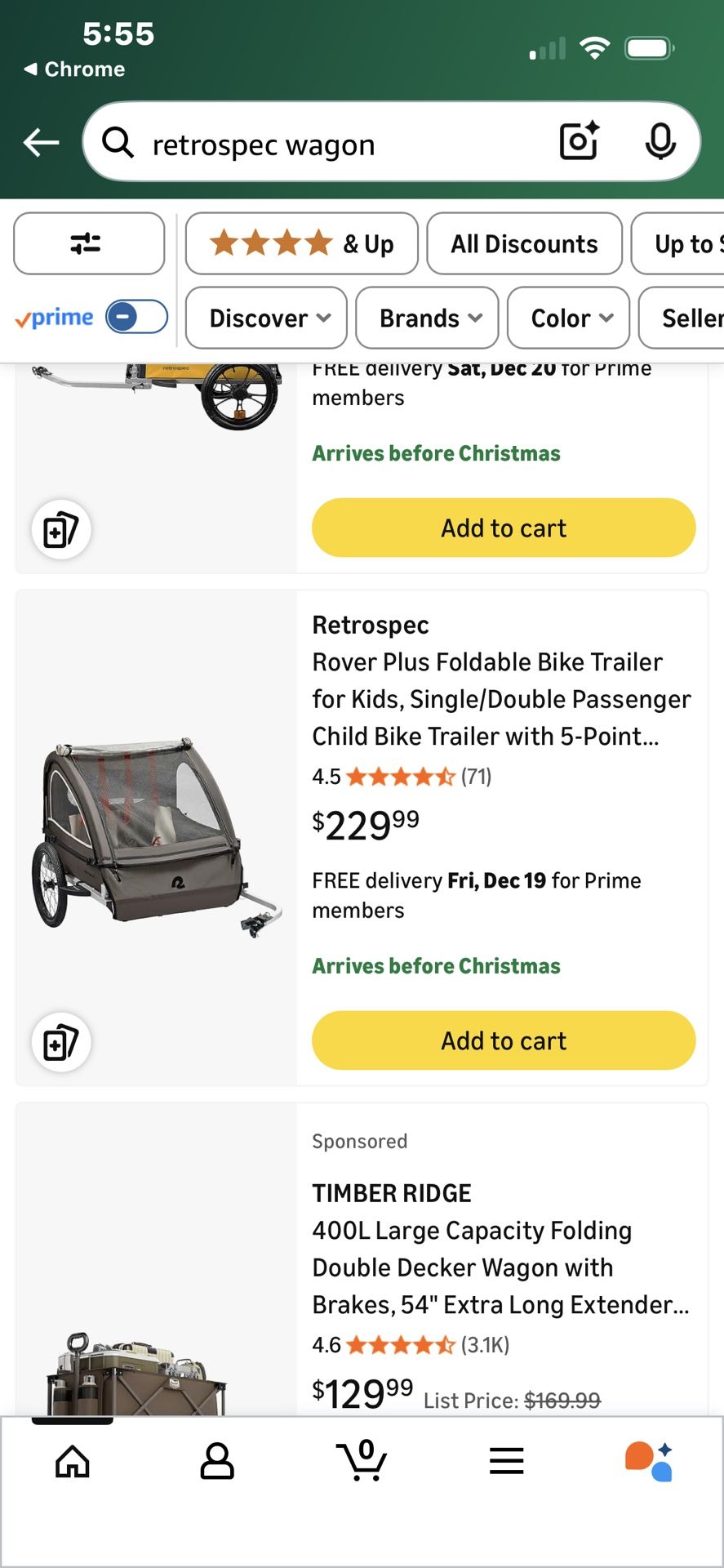The height and width of the screenshot is (1568, 724).
Task: Apply the All Discounts filter
Action: (523, 243)
